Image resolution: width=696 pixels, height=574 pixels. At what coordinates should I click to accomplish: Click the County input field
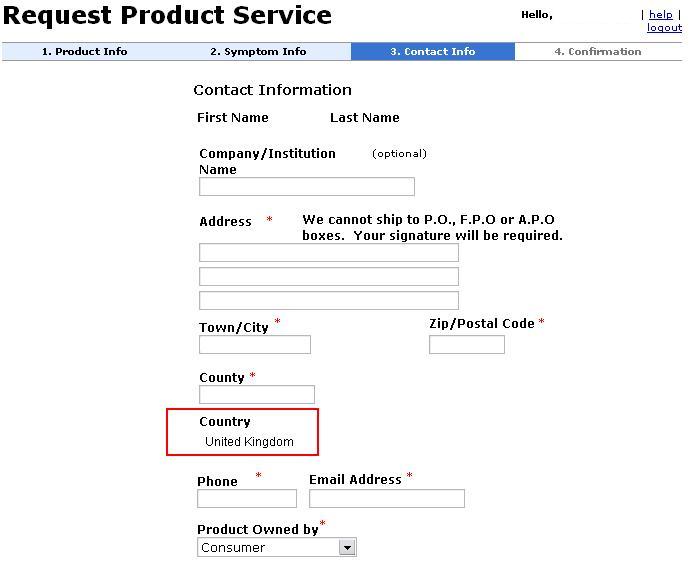click(x=257, y=394)
